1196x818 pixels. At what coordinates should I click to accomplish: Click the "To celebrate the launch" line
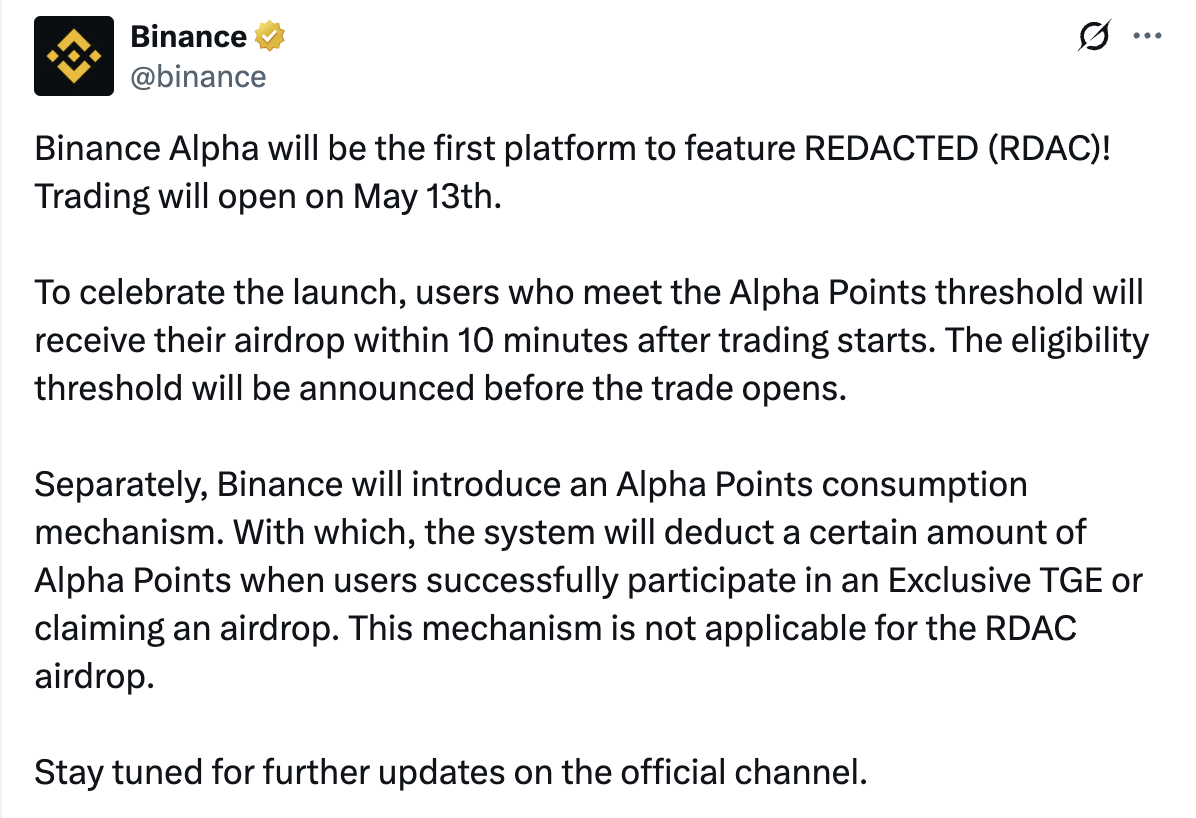589,292
